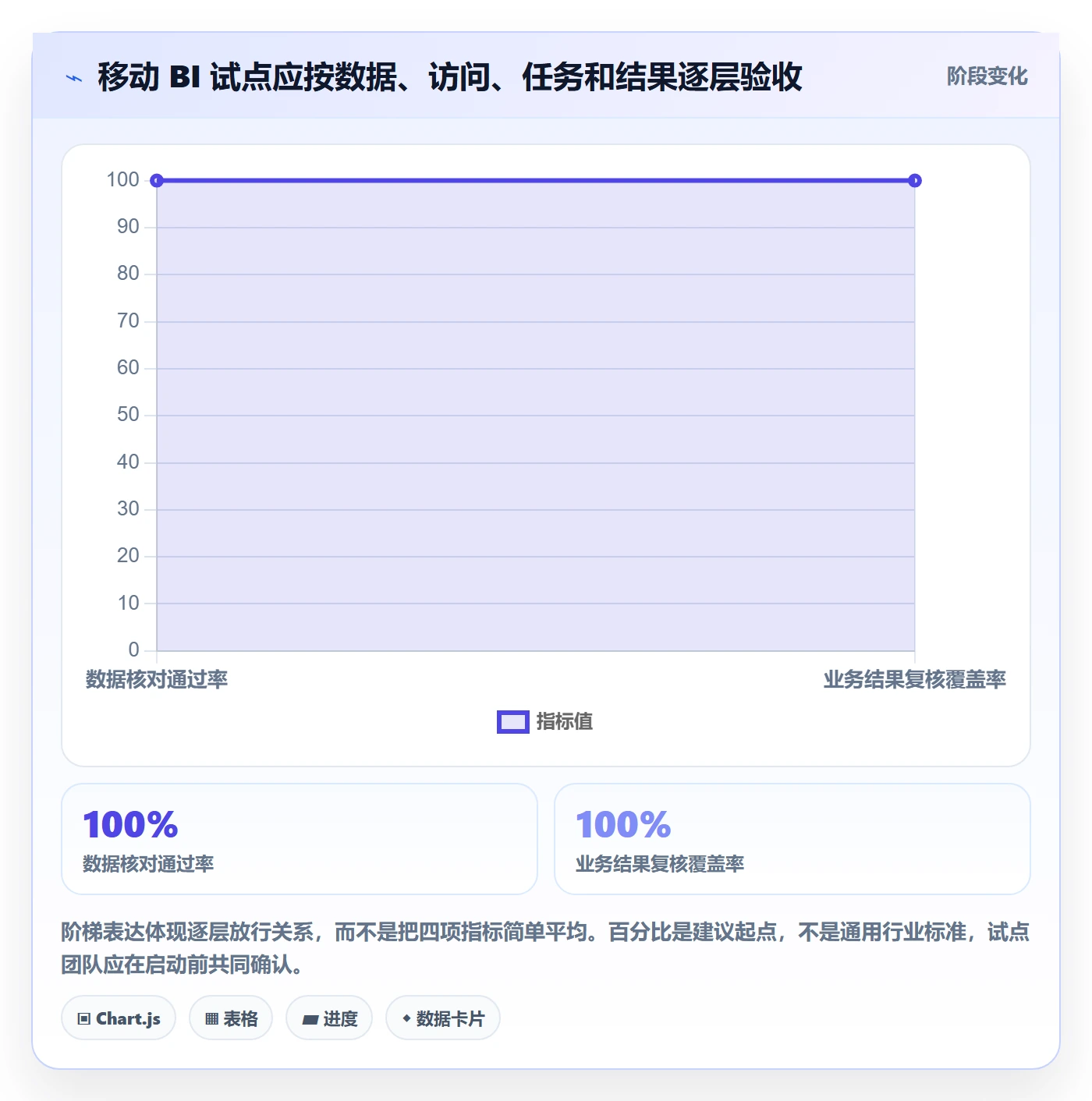Click the 数据卡片 tag chip
The height and width of the screenshot is (1101, 1092).
pyautogui.click(x=443, y=1018)
